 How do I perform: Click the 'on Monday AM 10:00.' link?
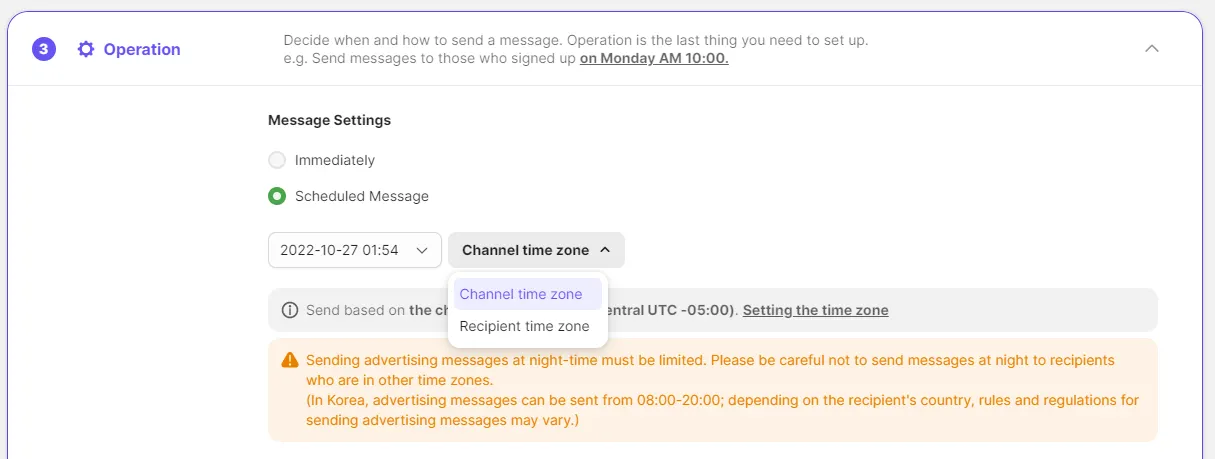(654, 58)
